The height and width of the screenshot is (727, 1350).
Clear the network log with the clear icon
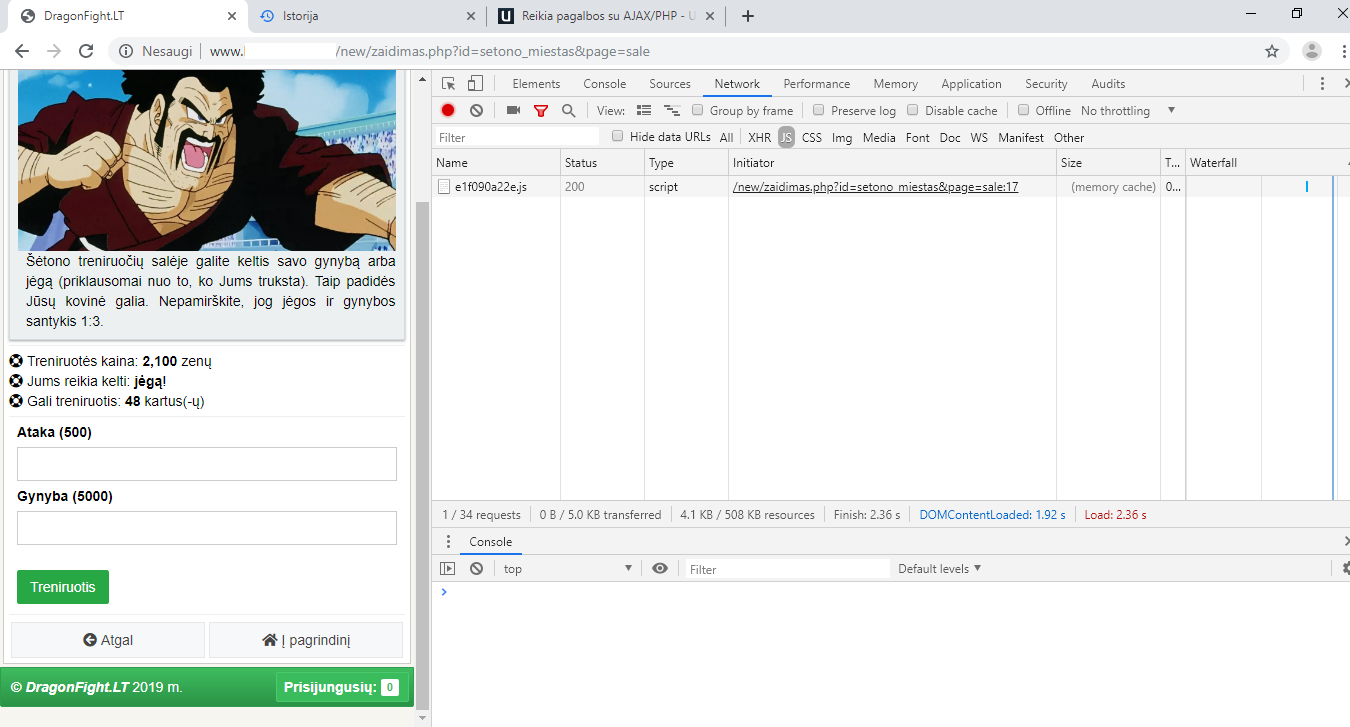[476, 111]
